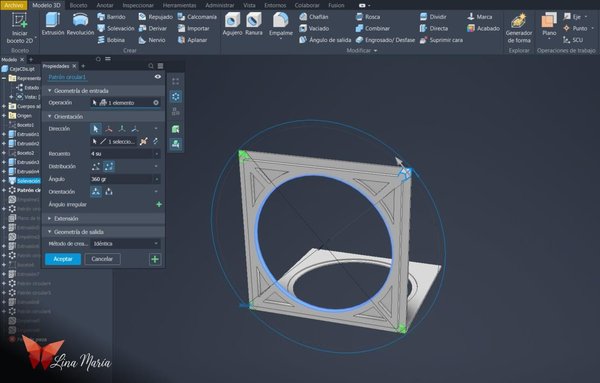Collapse the Orientación section
The image size is (600, 383).
(x=50, y=116)
